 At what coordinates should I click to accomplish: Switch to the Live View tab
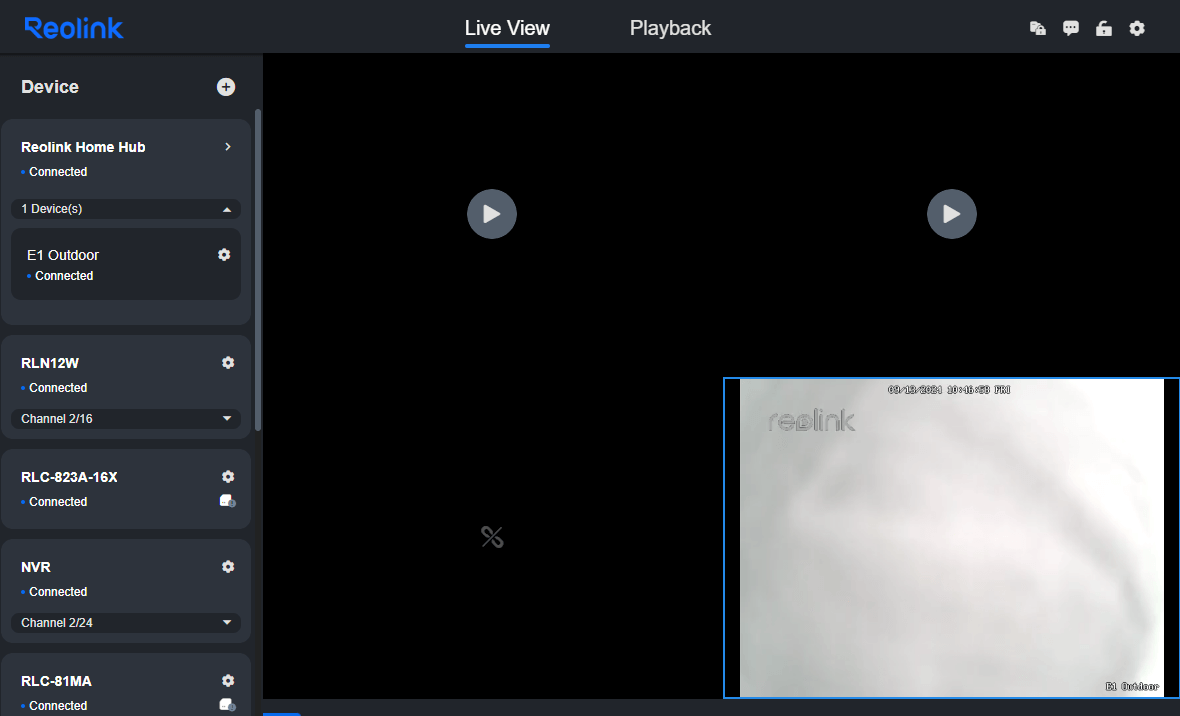pyautogui.click(x=507, y=28)
